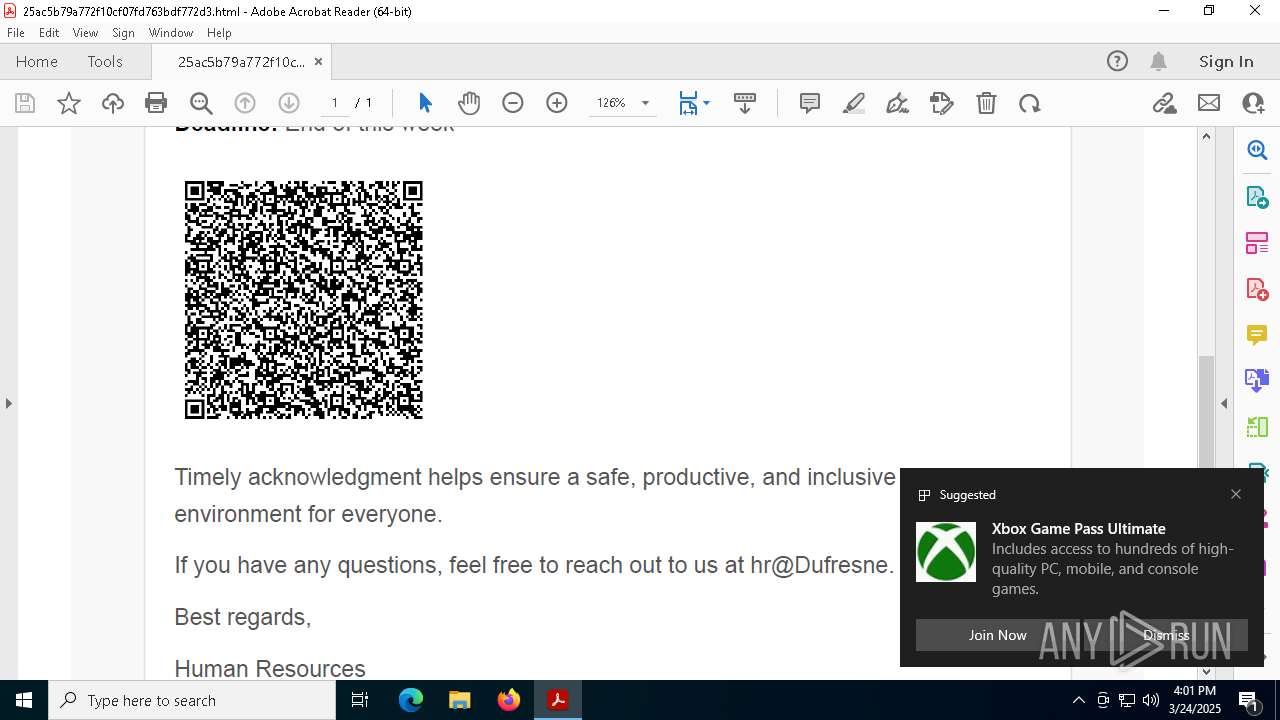Open Task View on the taskbar
The height and width of the screenshot is (720, 1280).
361,700
